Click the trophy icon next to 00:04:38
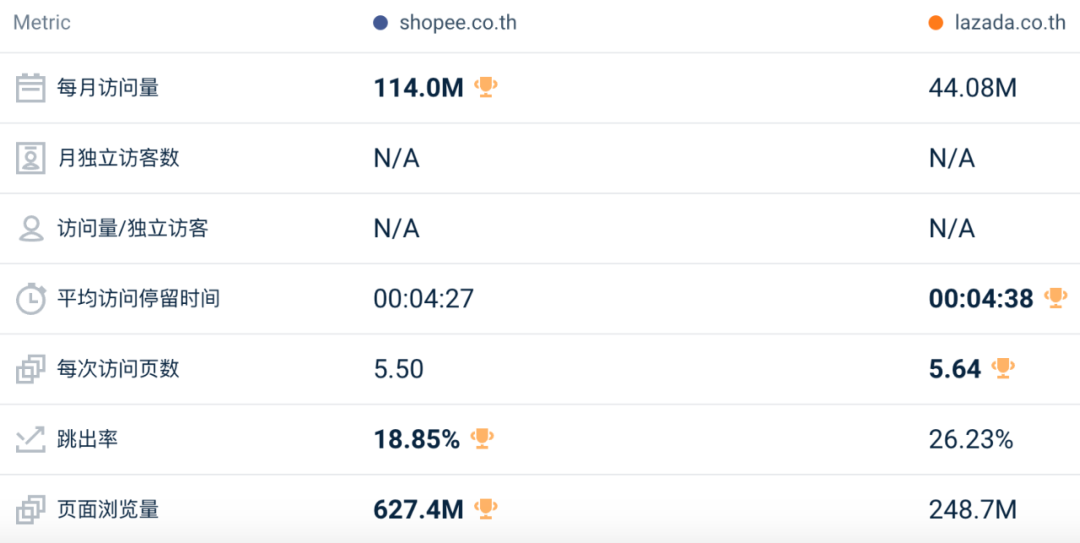 [1055, 298]
